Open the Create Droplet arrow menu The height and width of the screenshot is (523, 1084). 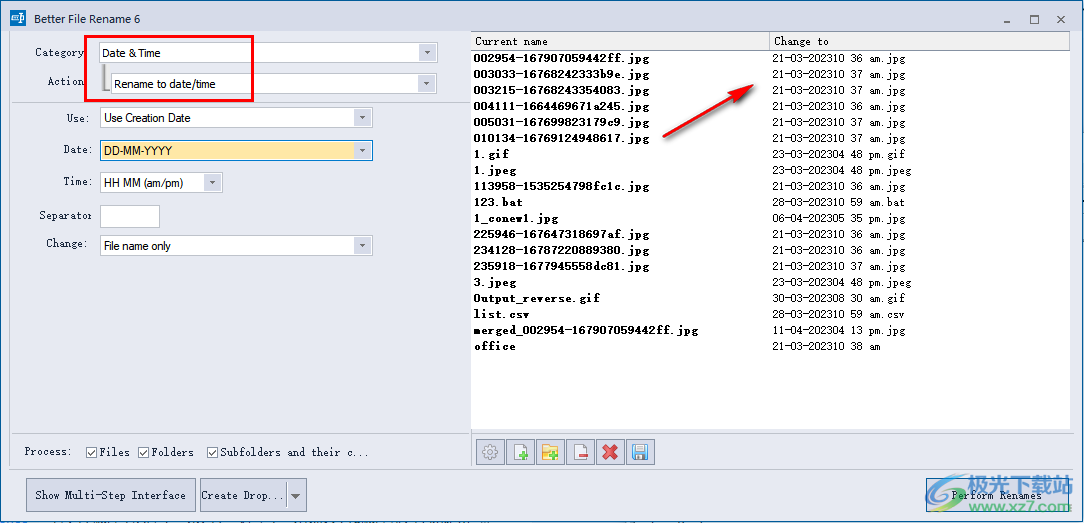pyautogui.click(x=296, y=495)
